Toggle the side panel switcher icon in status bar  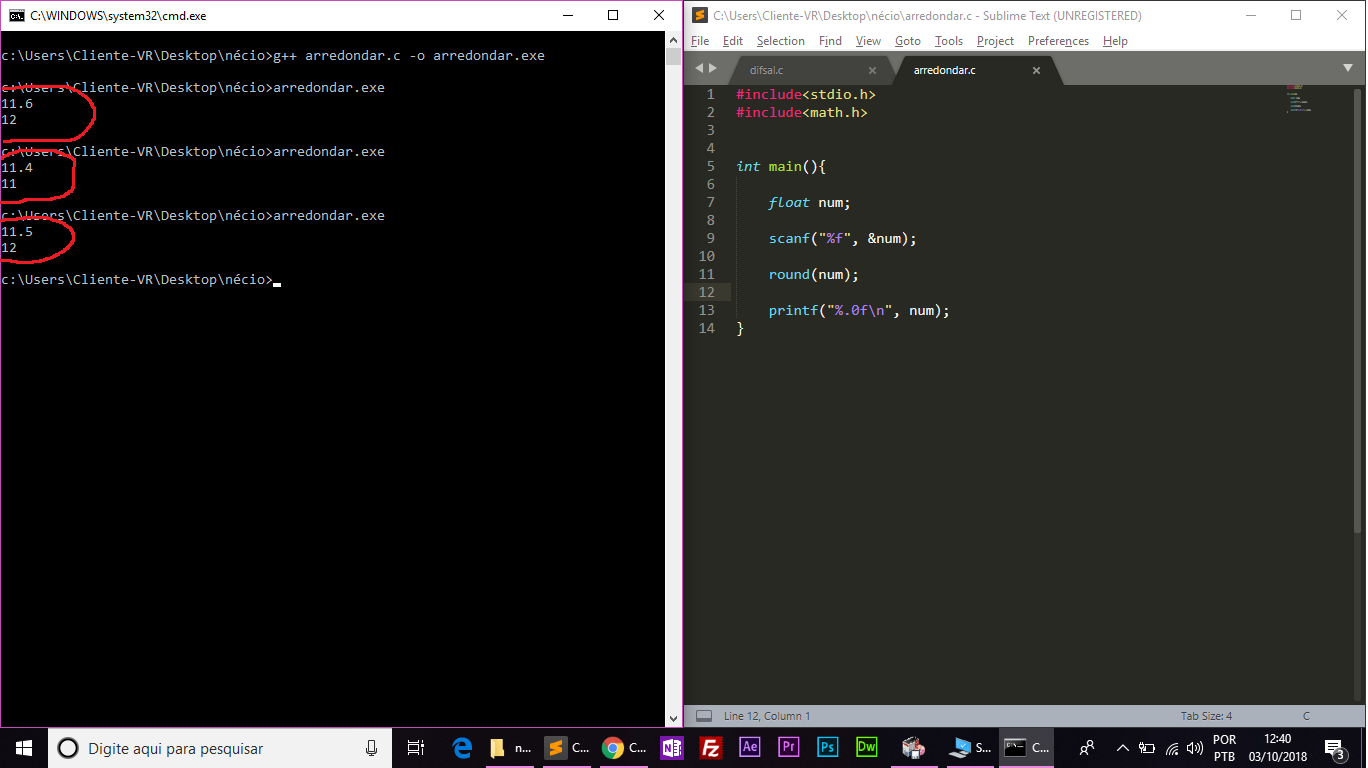pyautogui.click(x=704, y=716)
